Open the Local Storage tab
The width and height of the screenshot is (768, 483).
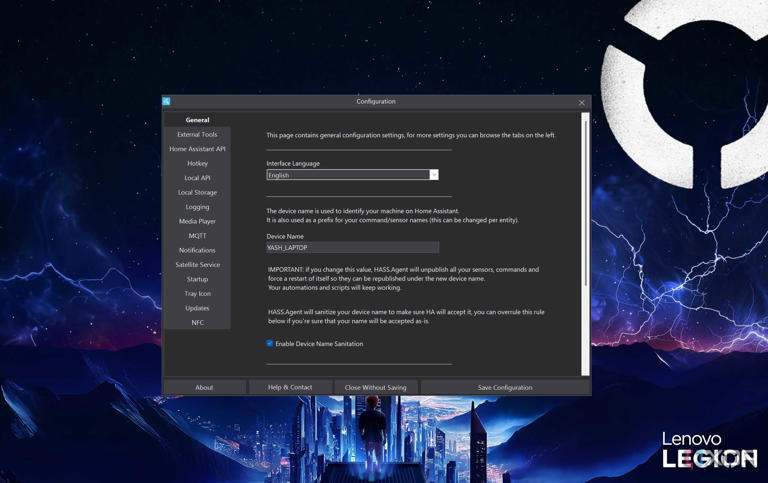pyautogui.click(x=197, y=193)
